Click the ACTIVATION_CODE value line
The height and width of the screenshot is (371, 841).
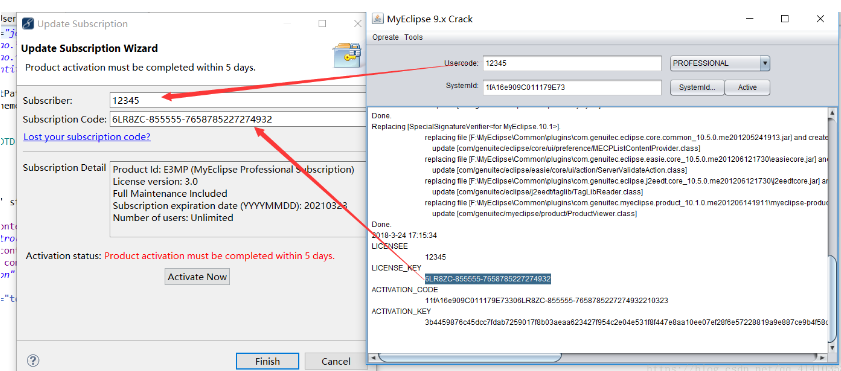pos(547,300)
